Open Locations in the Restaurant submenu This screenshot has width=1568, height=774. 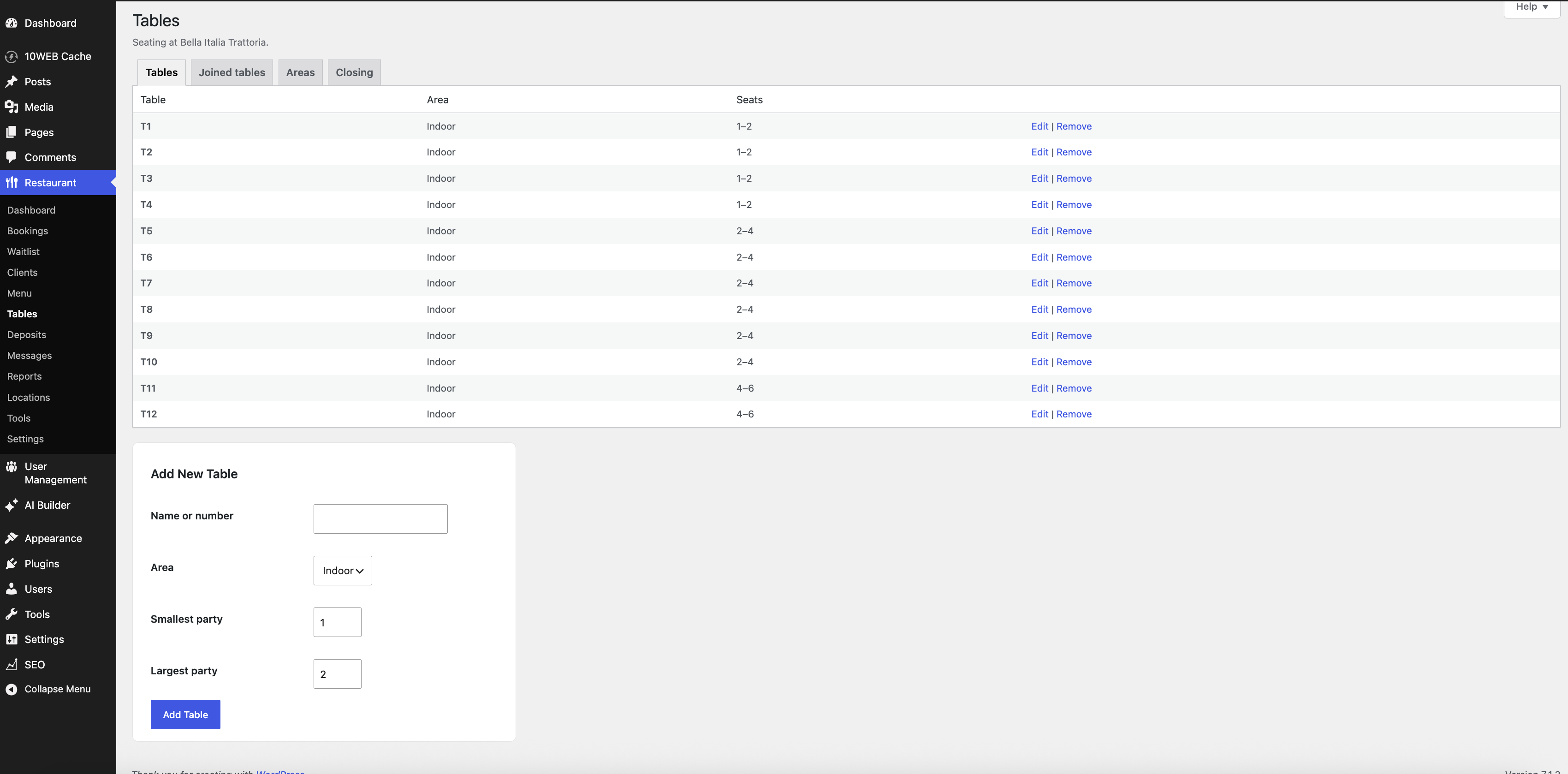click(29, 397)
